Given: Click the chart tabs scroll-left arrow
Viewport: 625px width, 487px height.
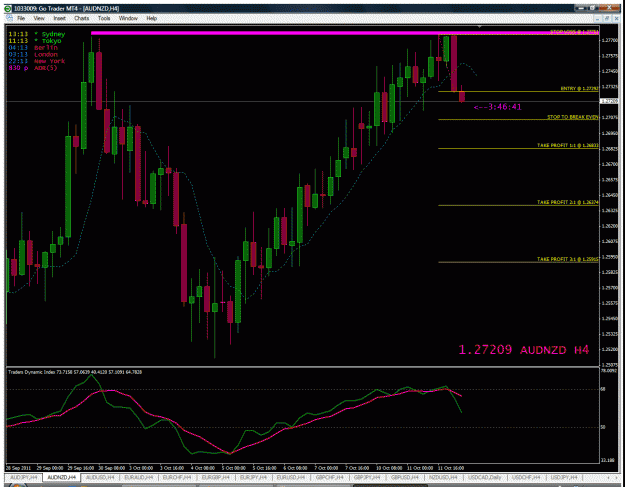Looking at the screenshot, I should pos(607,477).
